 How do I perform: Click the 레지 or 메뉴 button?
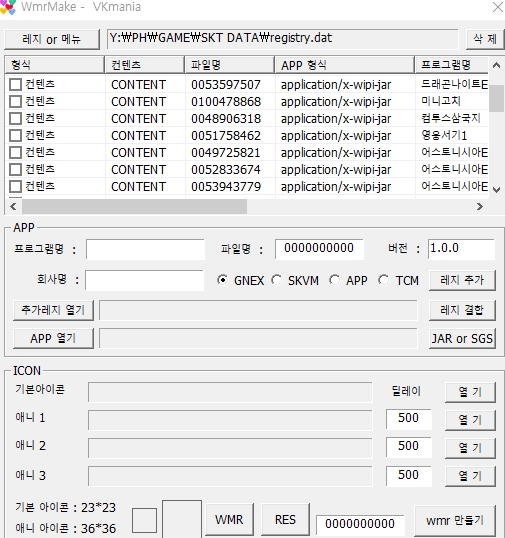[52, 39]
